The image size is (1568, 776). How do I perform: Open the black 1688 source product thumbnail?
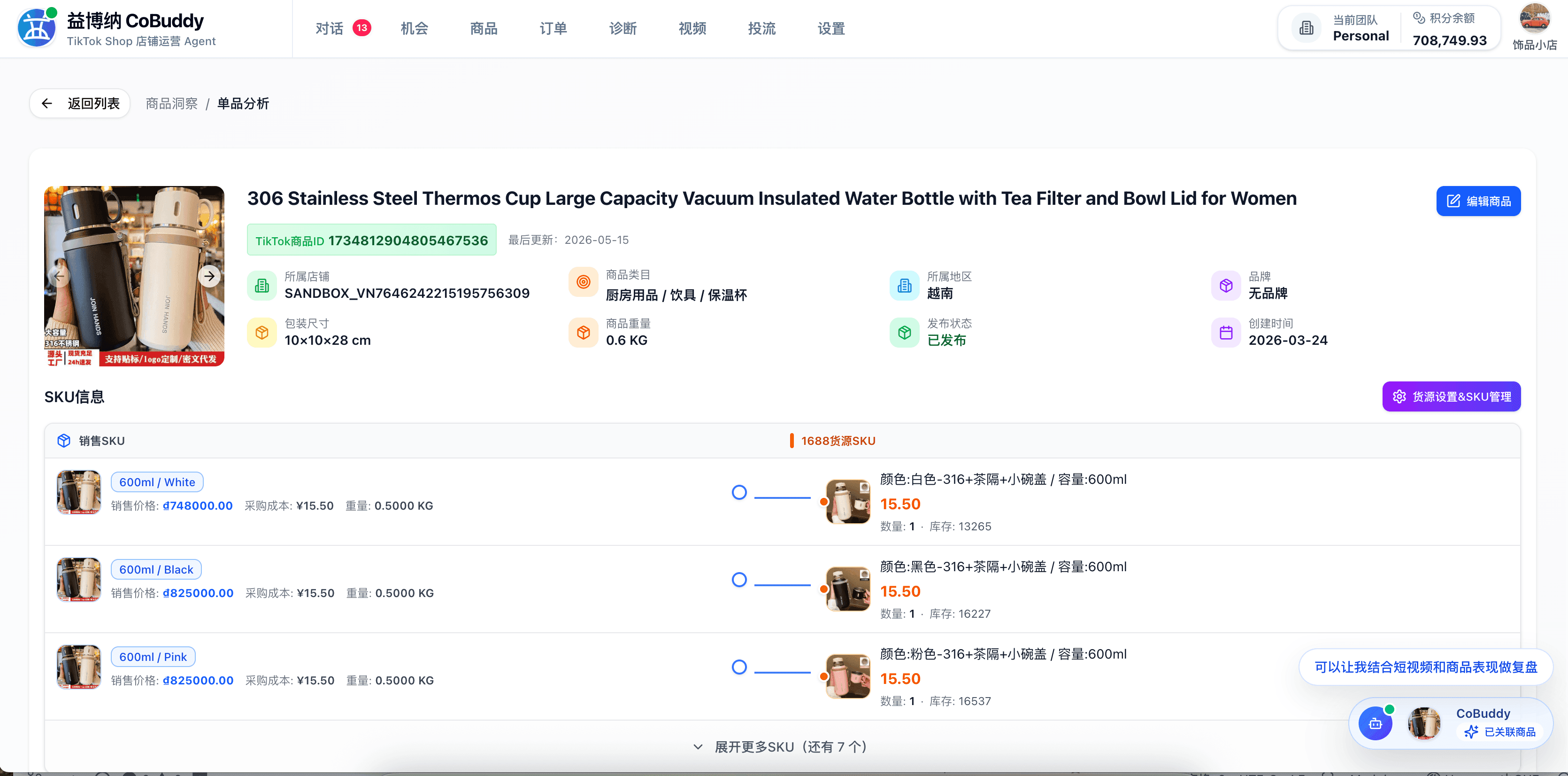[x=848, y=589]
